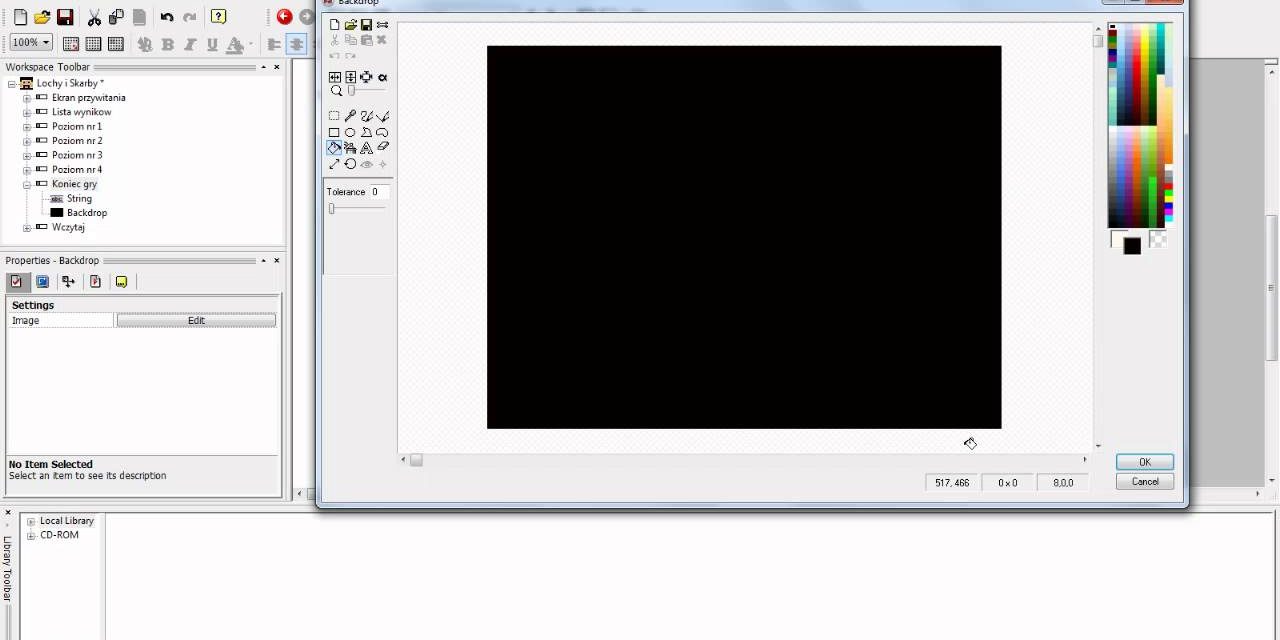Select the Fill (paint bucket) tool
The height and width of the screenshot is (640, 1280).
pos(334,148)
